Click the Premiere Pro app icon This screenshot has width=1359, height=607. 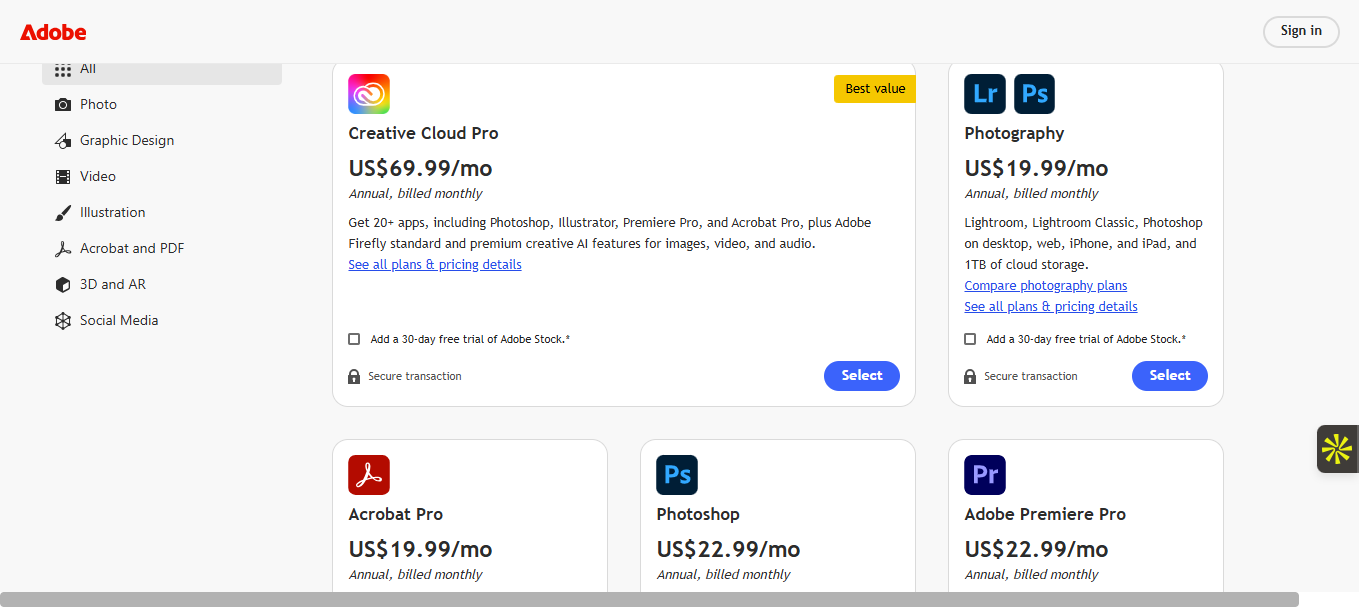coord(985,475)
